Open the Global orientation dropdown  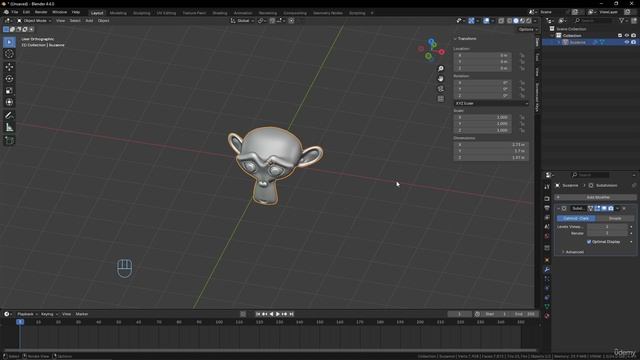click(242, 20)
